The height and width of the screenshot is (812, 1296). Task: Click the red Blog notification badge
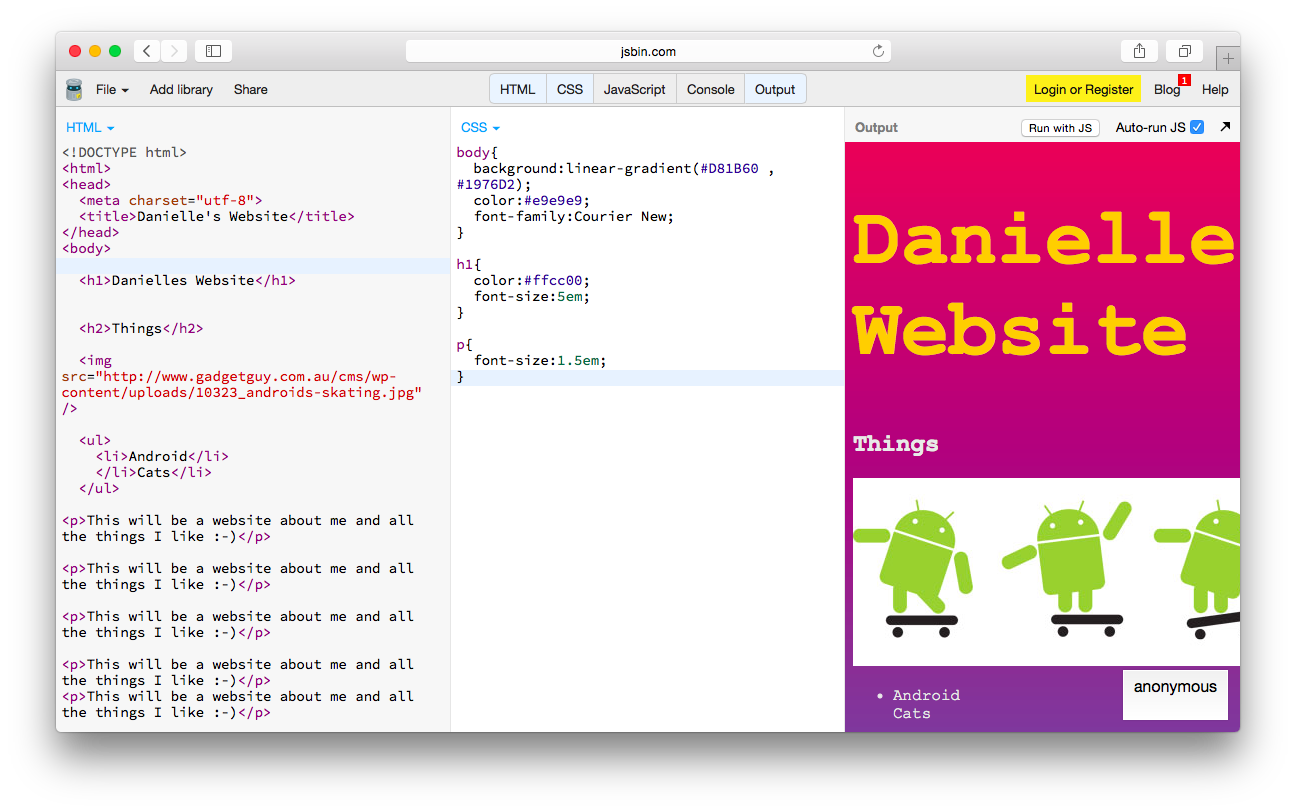pyautogui.click(x=1184, y=80)
